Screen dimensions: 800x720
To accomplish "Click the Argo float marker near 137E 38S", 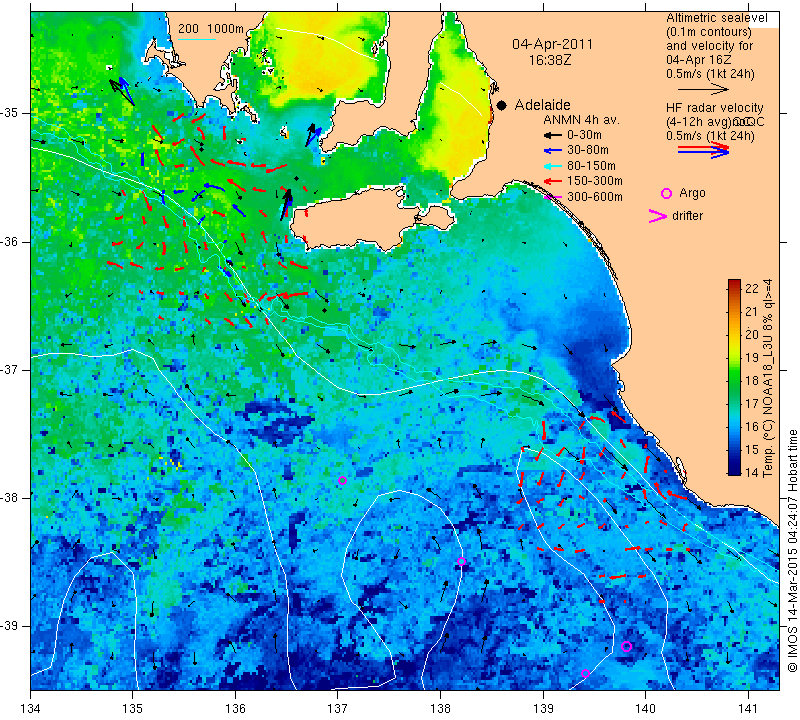I will coord(342,480).
